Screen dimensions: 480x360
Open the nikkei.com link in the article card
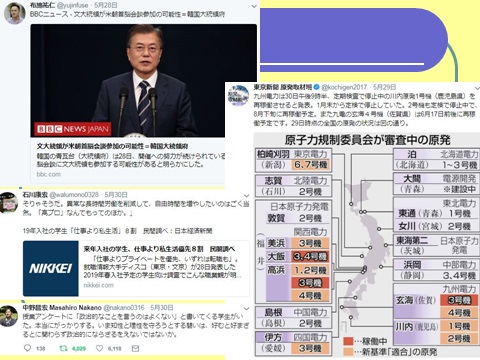98,285
